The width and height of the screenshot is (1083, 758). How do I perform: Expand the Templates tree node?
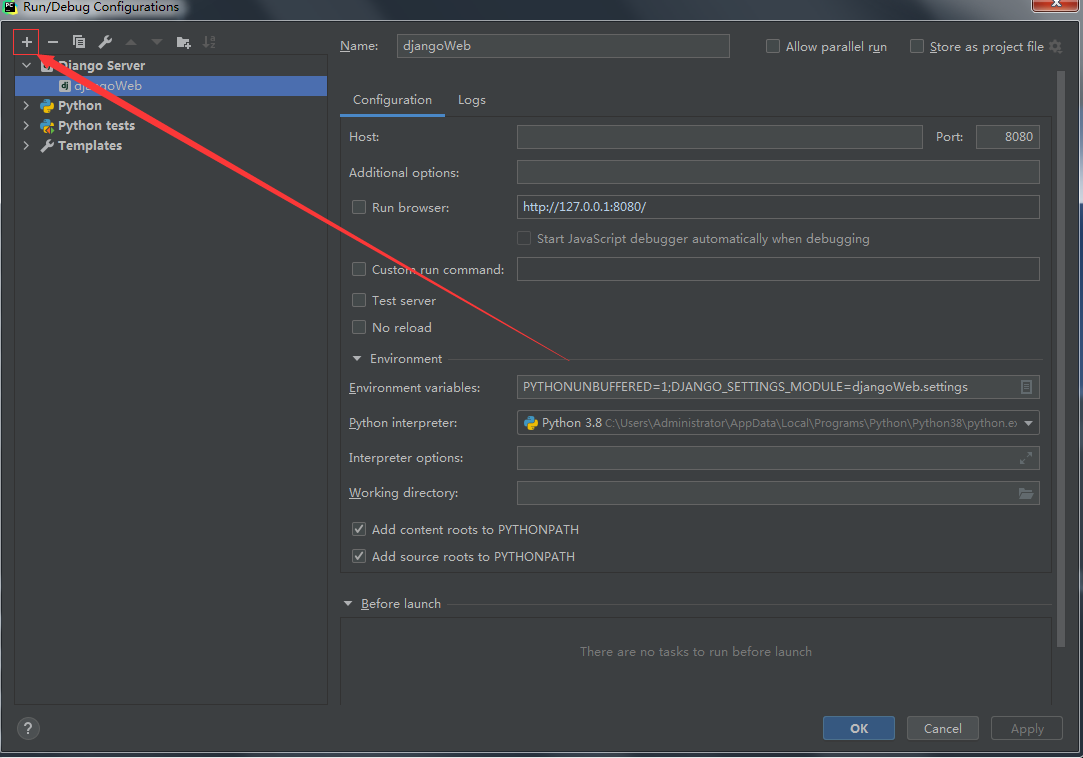point(26,146)
